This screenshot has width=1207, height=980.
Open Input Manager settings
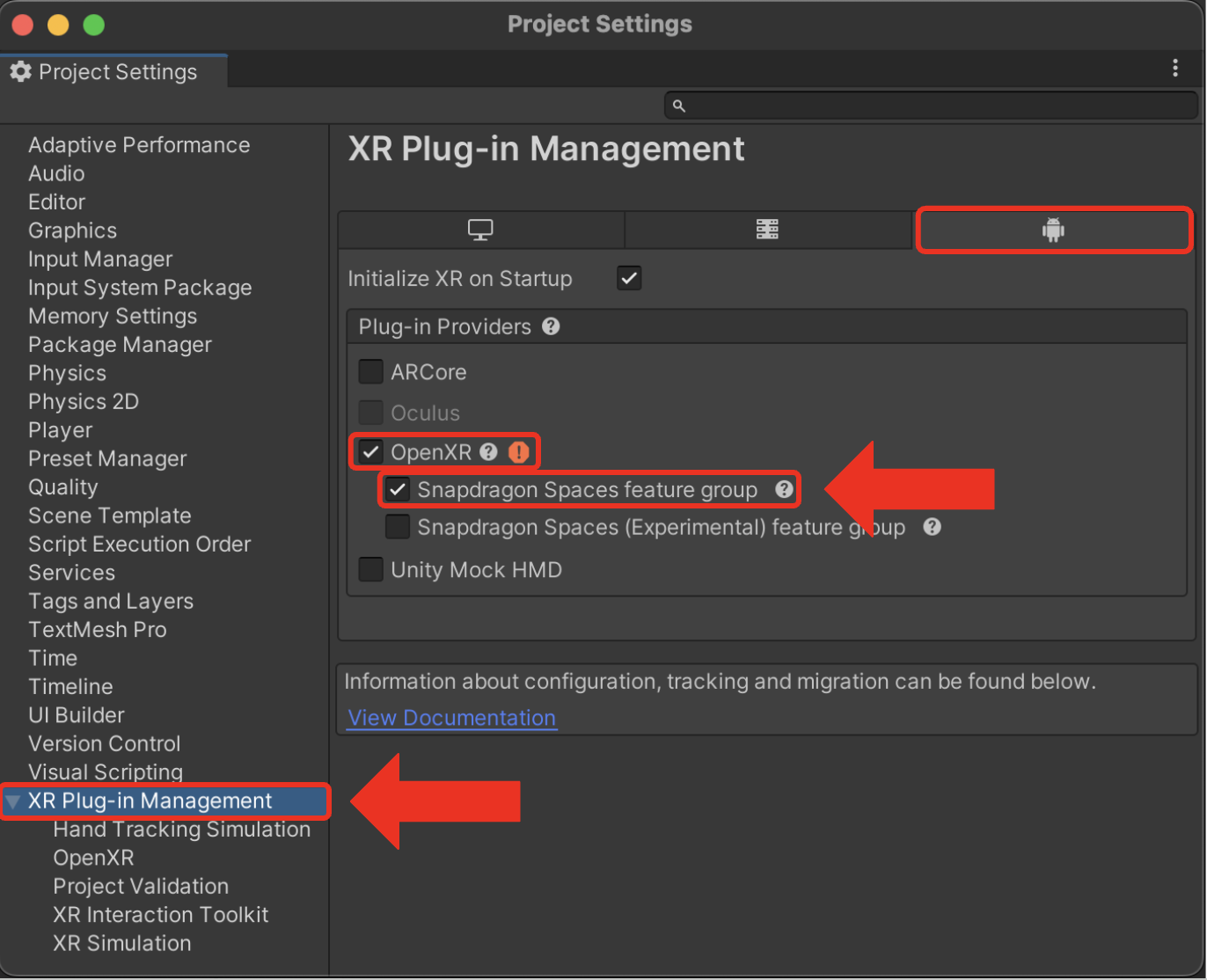[x=100, y=260]
